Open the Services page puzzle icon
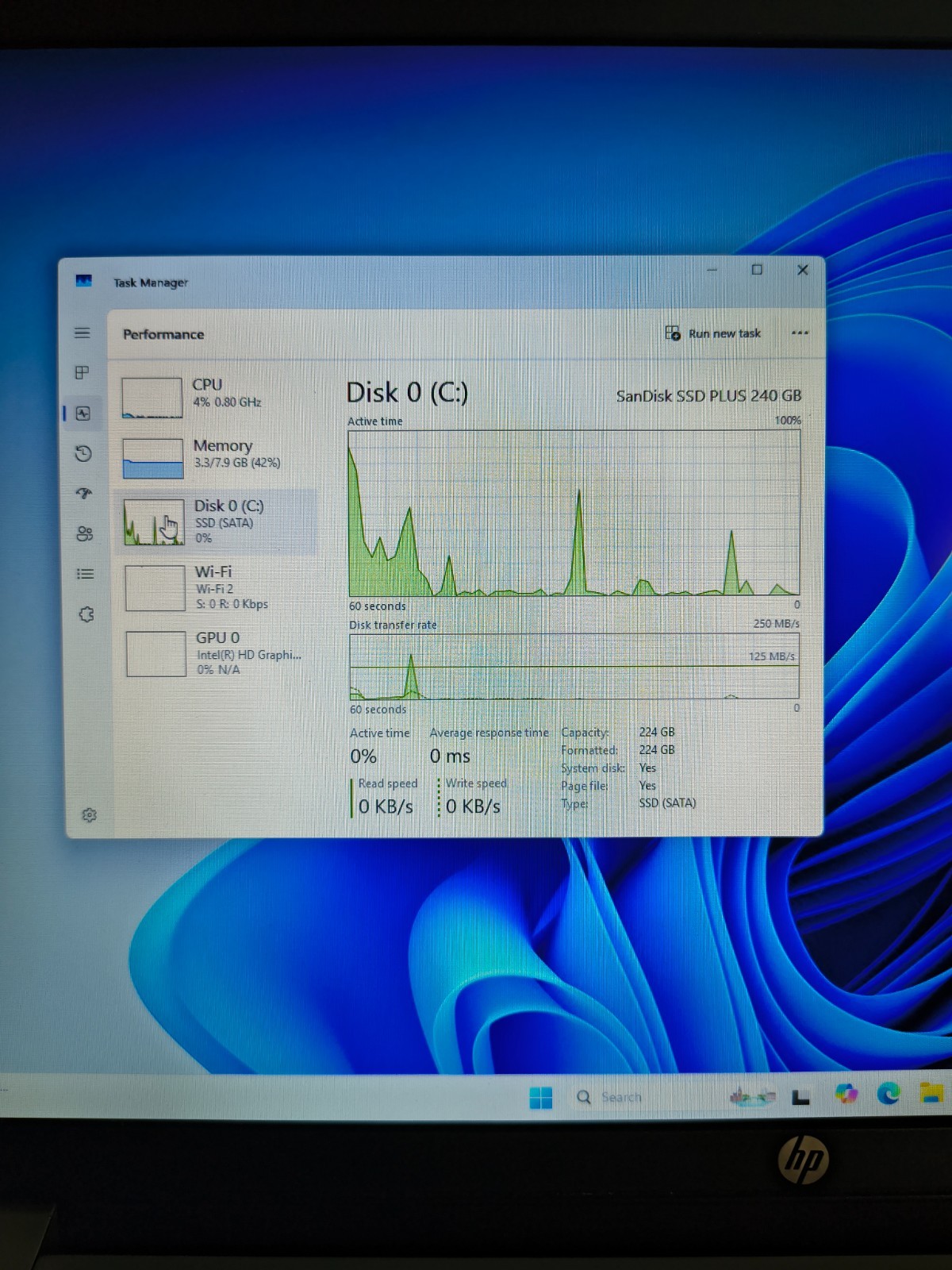Image resolution: width=952 pixels, height=1270 pixels. (86, 614)
